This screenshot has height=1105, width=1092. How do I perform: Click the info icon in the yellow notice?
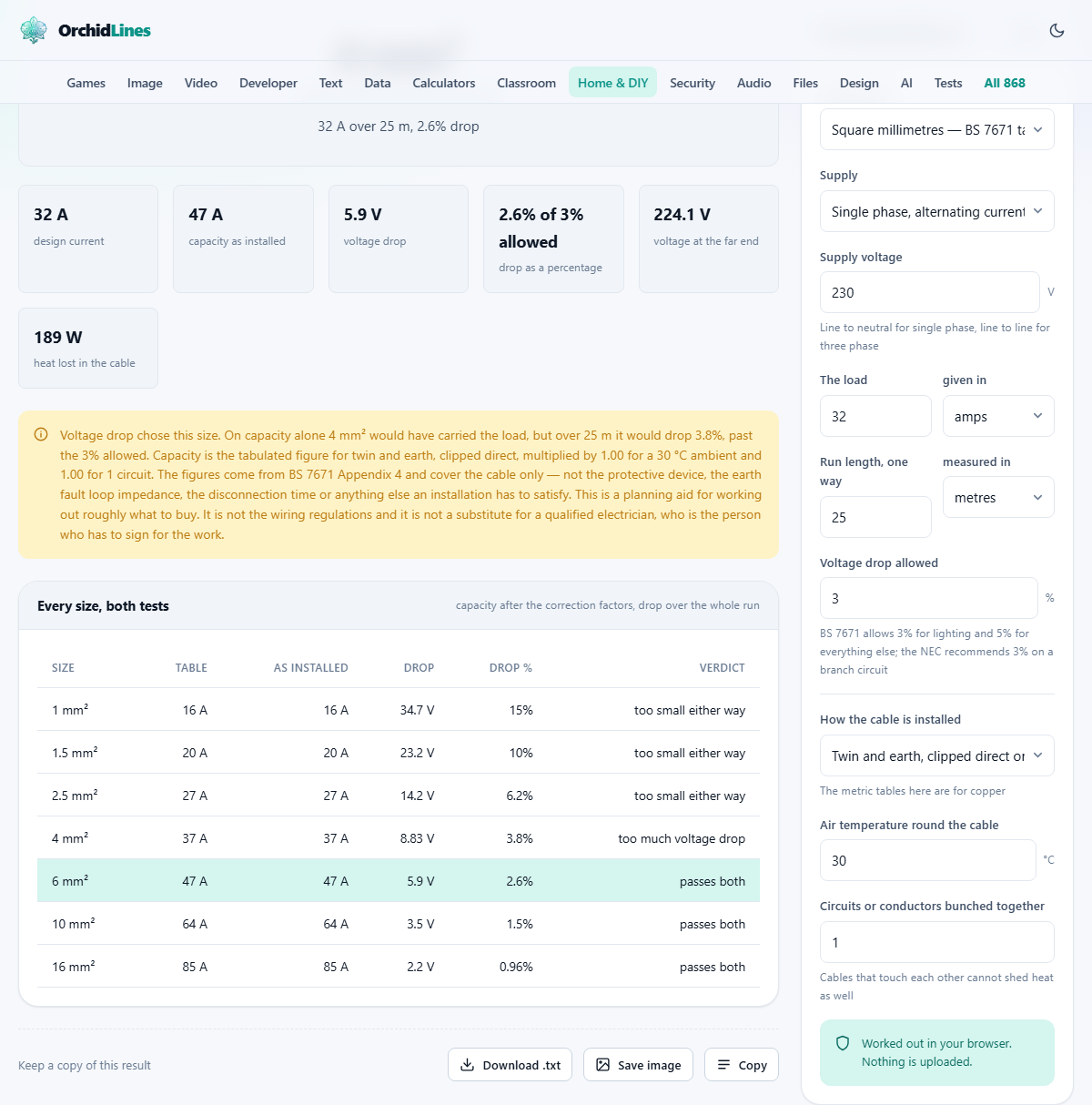[41, 435]
